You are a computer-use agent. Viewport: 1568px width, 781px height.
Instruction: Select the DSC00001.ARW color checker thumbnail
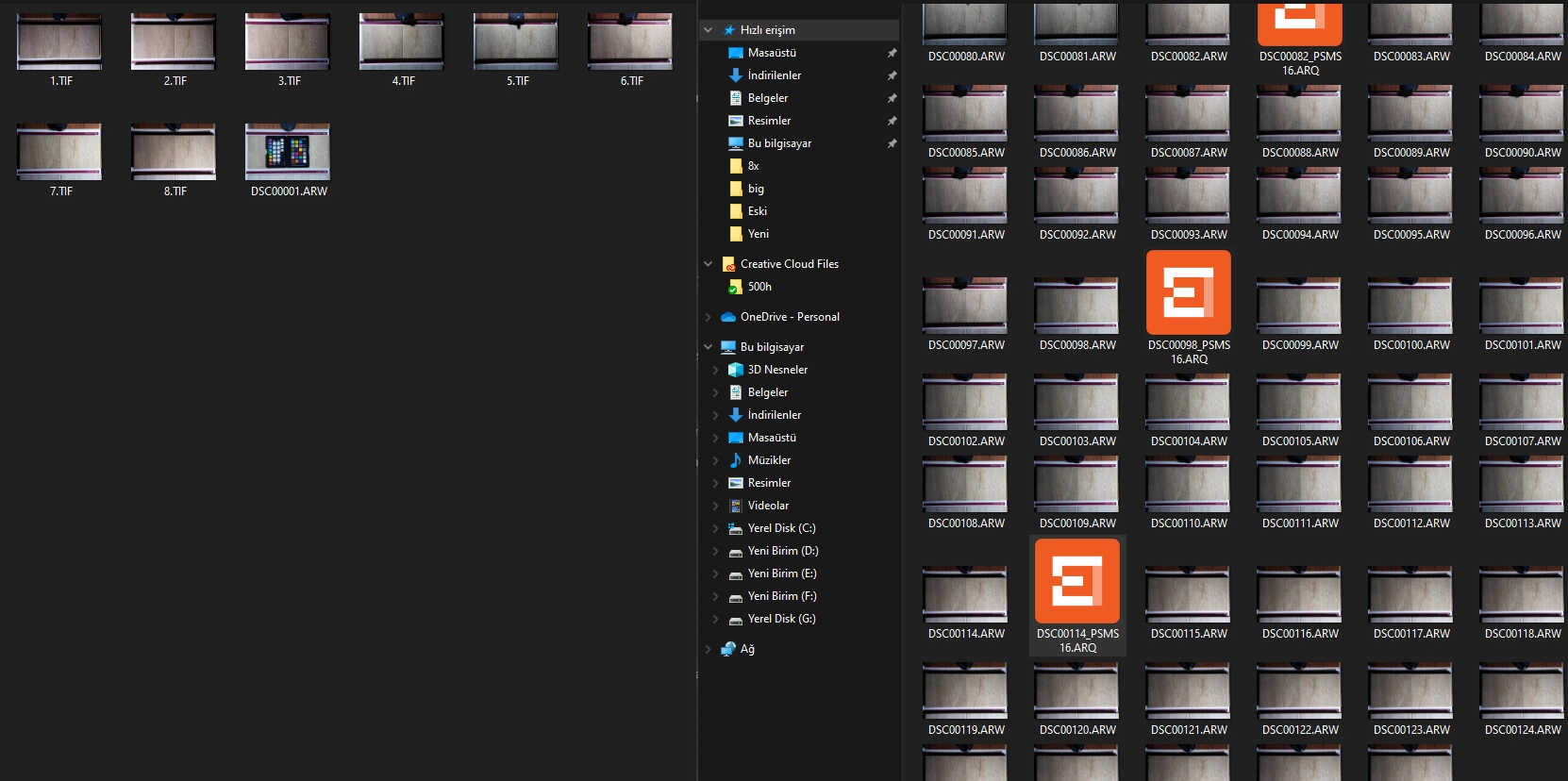pyautogui.click(x=288, y=152)
